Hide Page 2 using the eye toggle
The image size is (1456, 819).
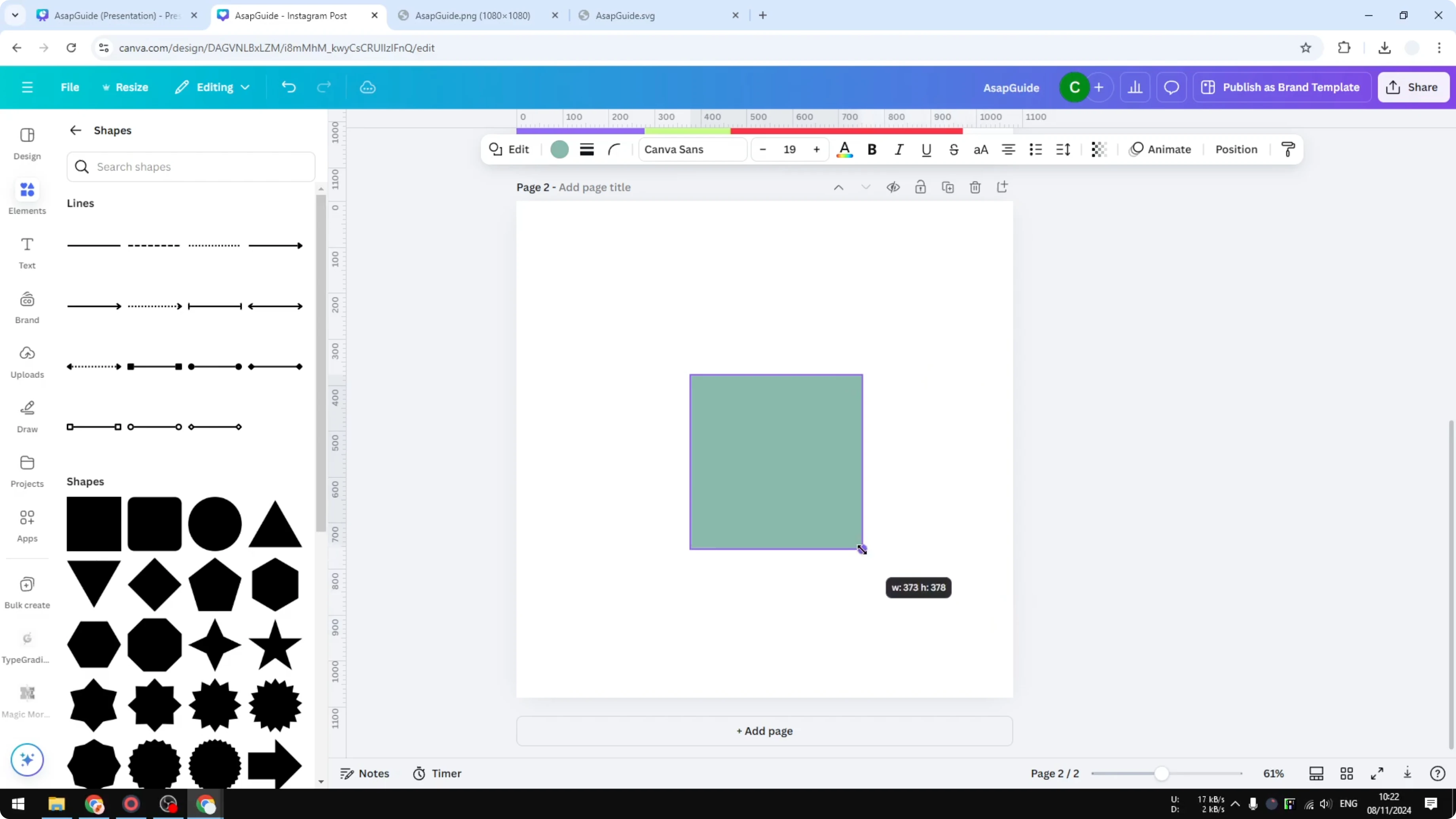pos(893,187)
